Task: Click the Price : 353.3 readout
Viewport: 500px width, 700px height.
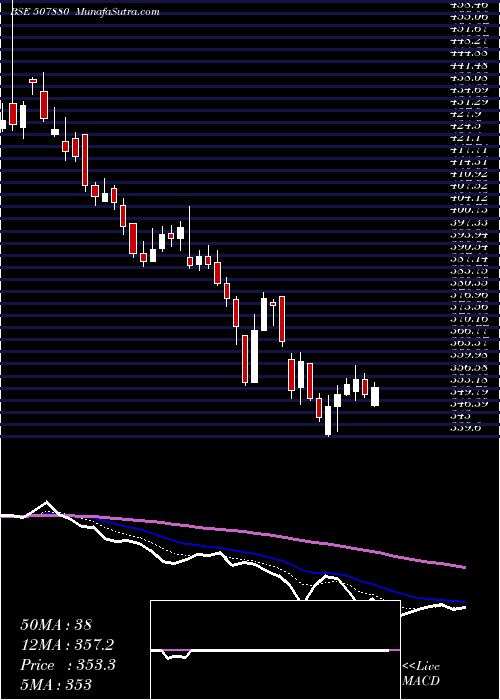Action: pyautogui.click(x=68, y=665)
